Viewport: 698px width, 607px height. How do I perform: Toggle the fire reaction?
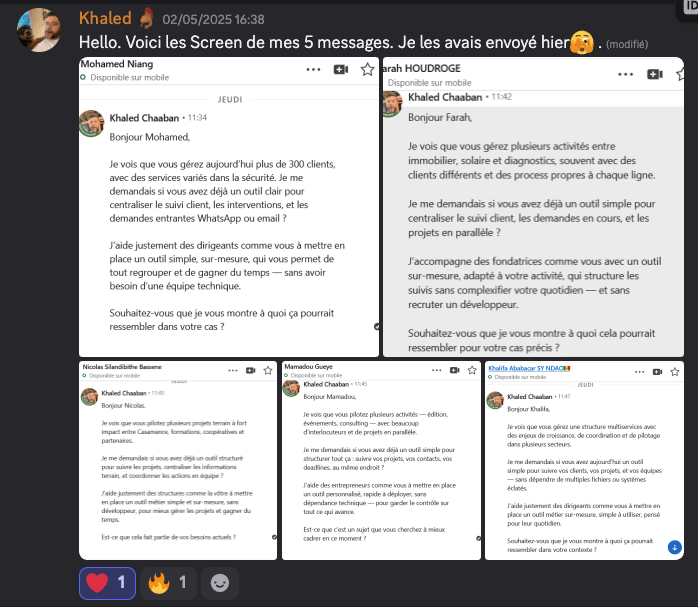pyautogui.click(x=168, y=583)
